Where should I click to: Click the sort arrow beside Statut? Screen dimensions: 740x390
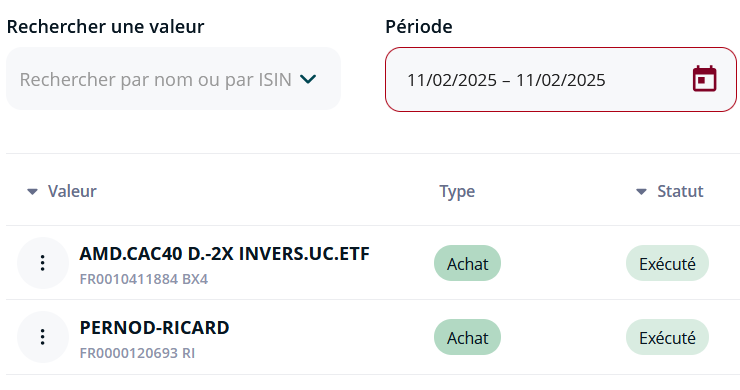tap(641, 192)
